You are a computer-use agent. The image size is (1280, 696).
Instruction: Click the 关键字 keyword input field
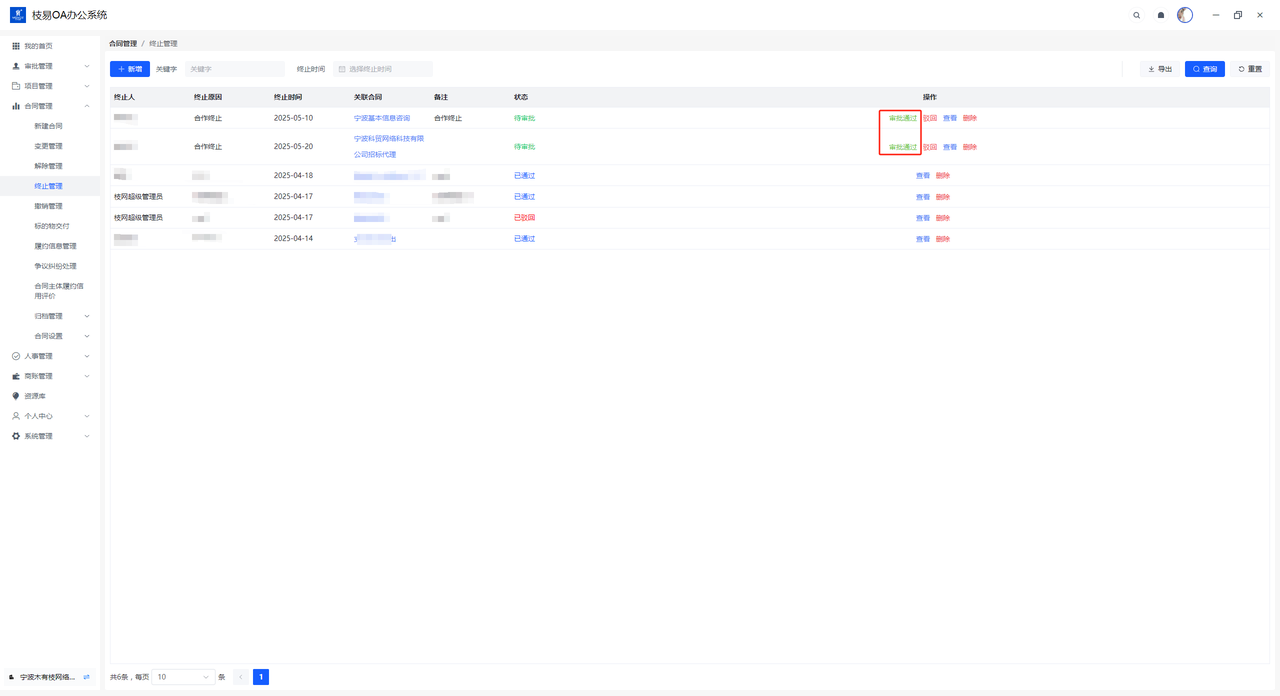(235, 69)
